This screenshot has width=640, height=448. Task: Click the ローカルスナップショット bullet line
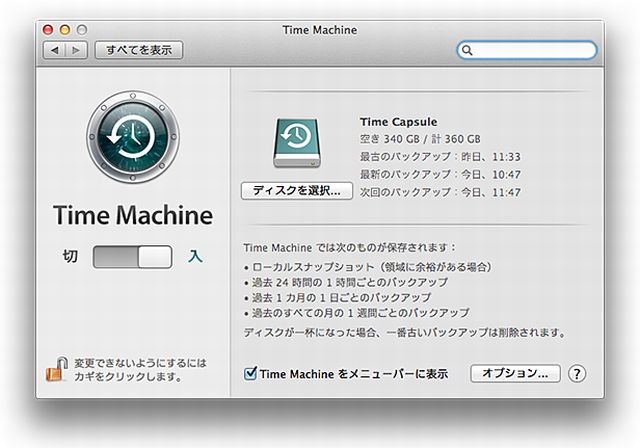point(368,267)
